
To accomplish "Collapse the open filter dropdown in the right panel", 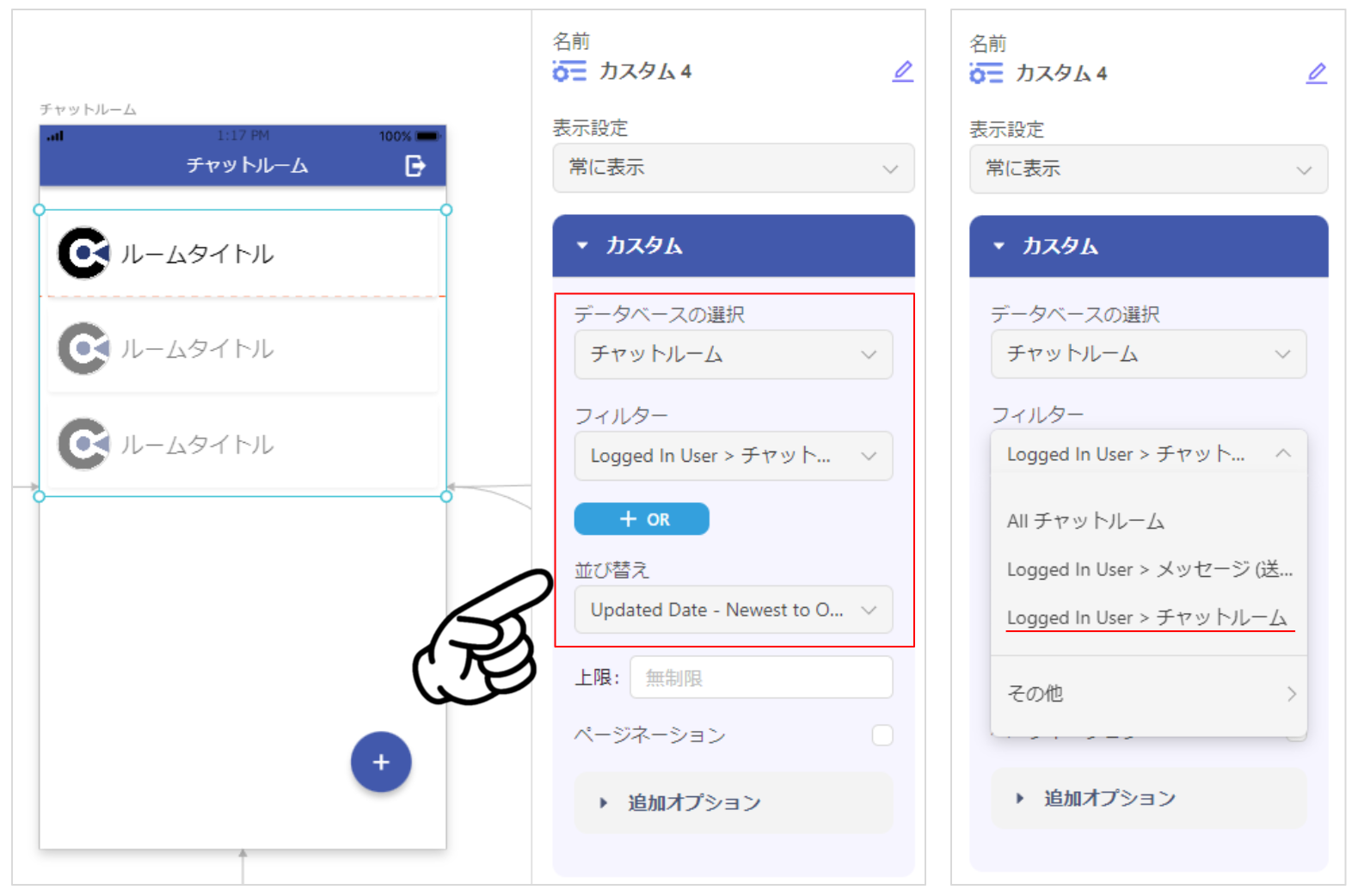I will point(1148,453).
